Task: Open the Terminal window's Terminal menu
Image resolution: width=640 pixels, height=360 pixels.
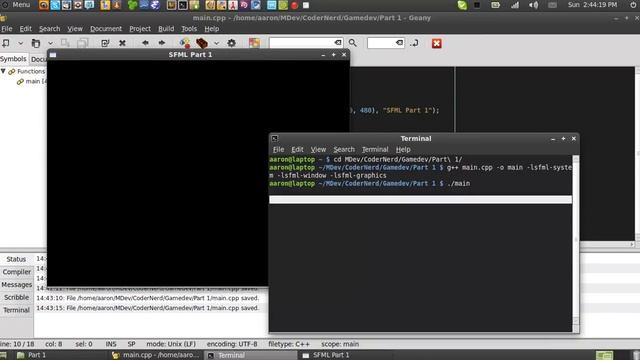Action: click(375, 149)
